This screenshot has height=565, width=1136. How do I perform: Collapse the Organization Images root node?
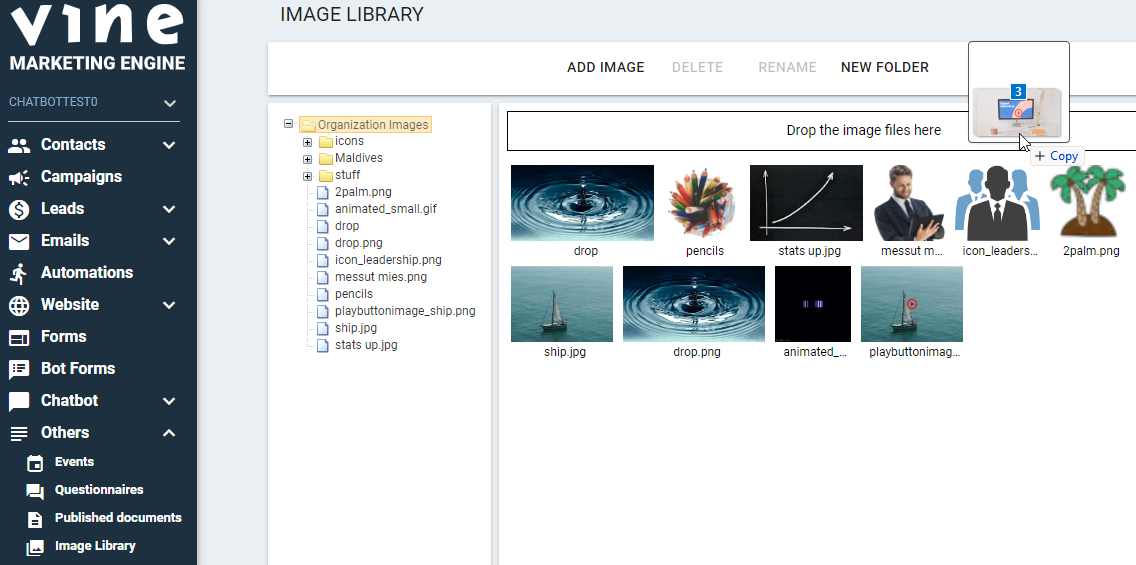tap(289, 124)
